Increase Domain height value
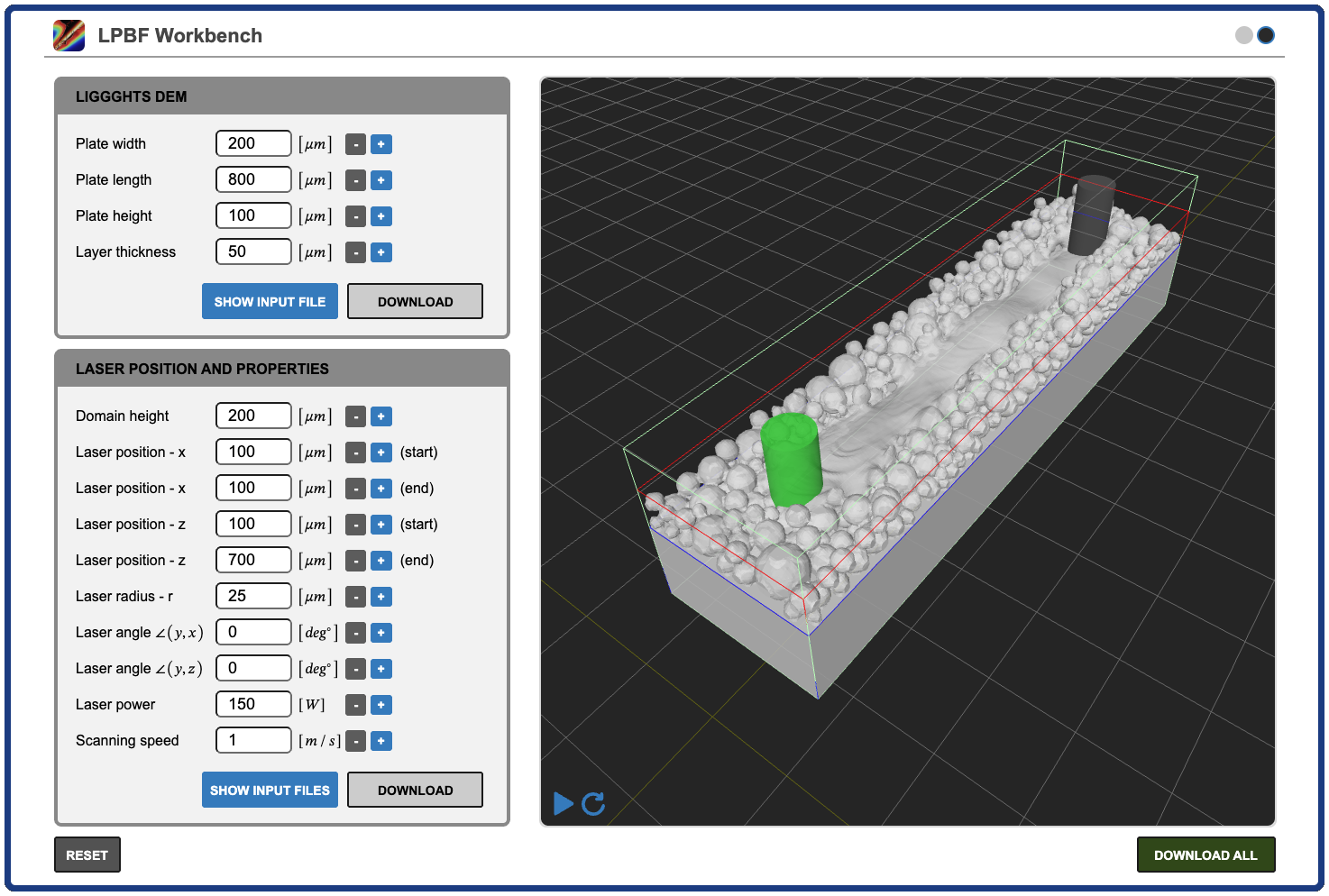Image resolution: width=1329 pixels, height=896 pixels. 381,416
